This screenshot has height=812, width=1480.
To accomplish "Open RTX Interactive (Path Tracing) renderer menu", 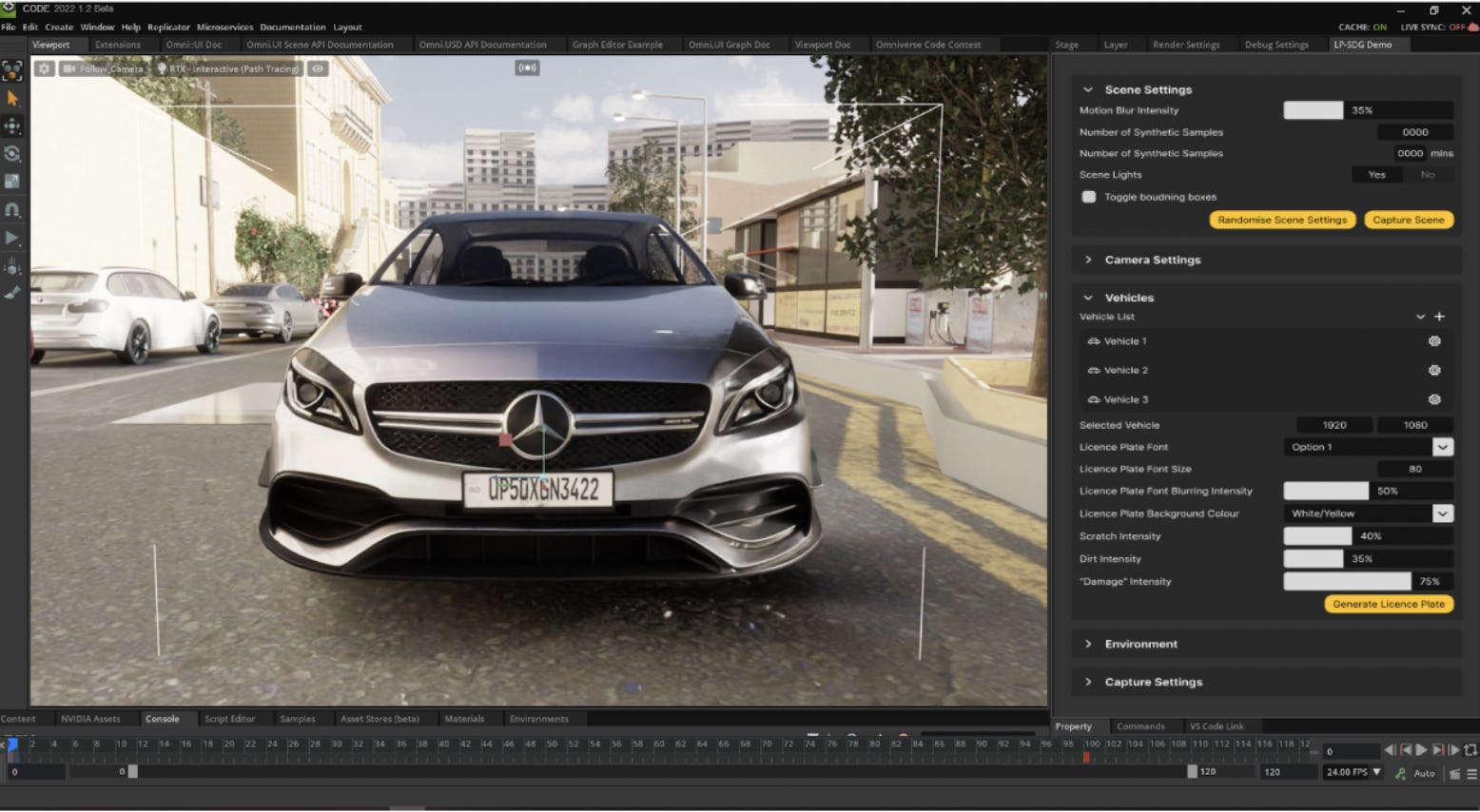I will point(228,68).
